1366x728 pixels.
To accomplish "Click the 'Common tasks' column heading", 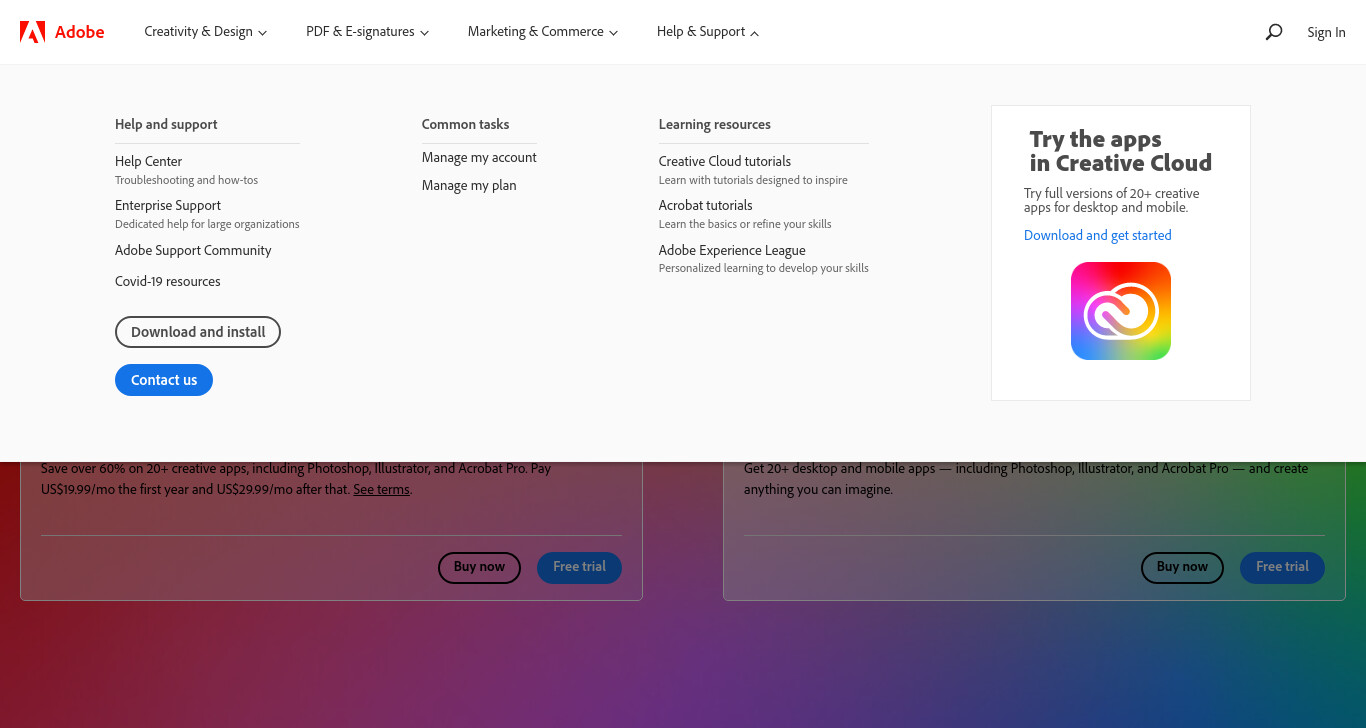I will (465, 124).
